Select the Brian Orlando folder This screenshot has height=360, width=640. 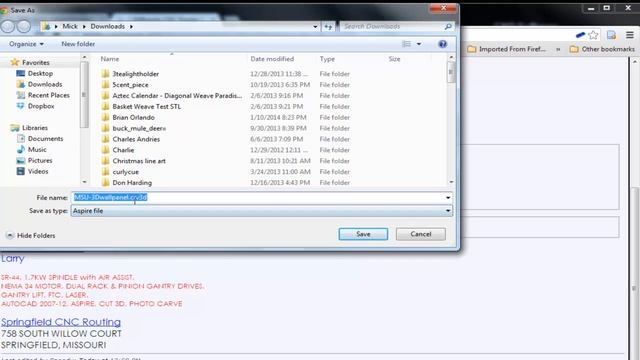[x=133, y=118]
